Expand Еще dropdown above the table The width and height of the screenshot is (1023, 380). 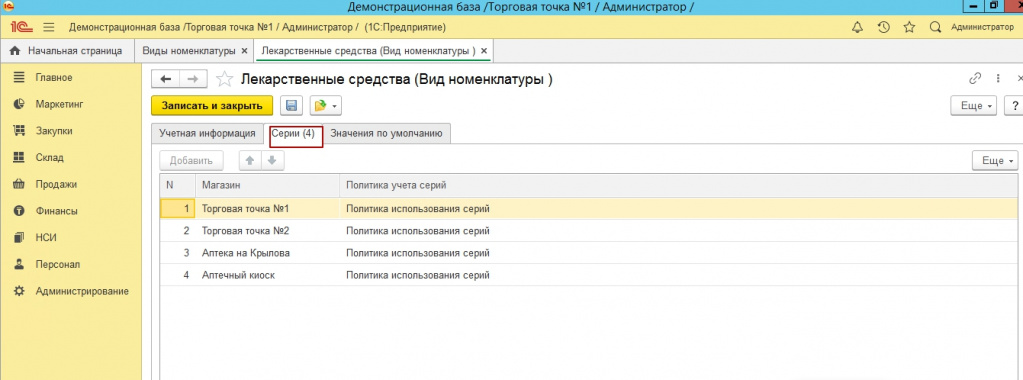(x=995, y=161)
